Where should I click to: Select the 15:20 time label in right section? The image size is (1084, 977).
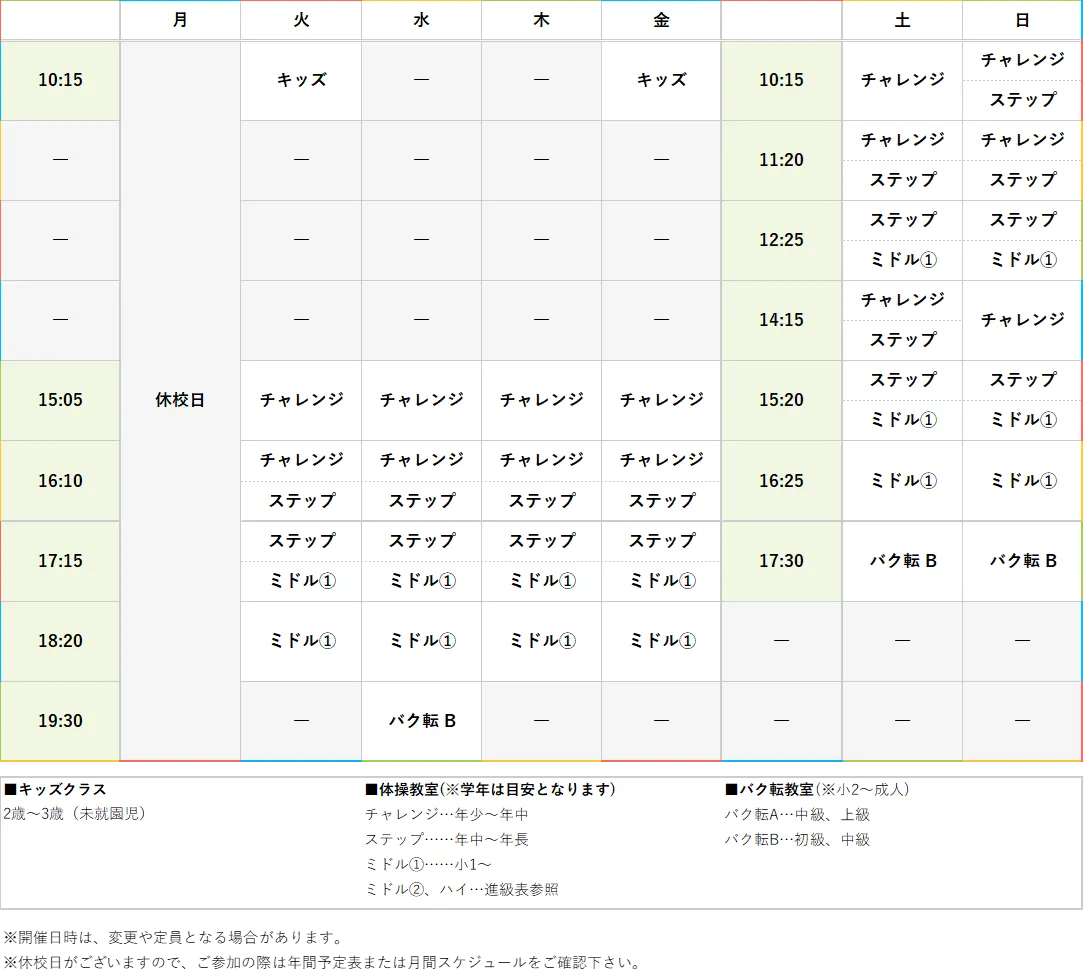tap(781, 400)
